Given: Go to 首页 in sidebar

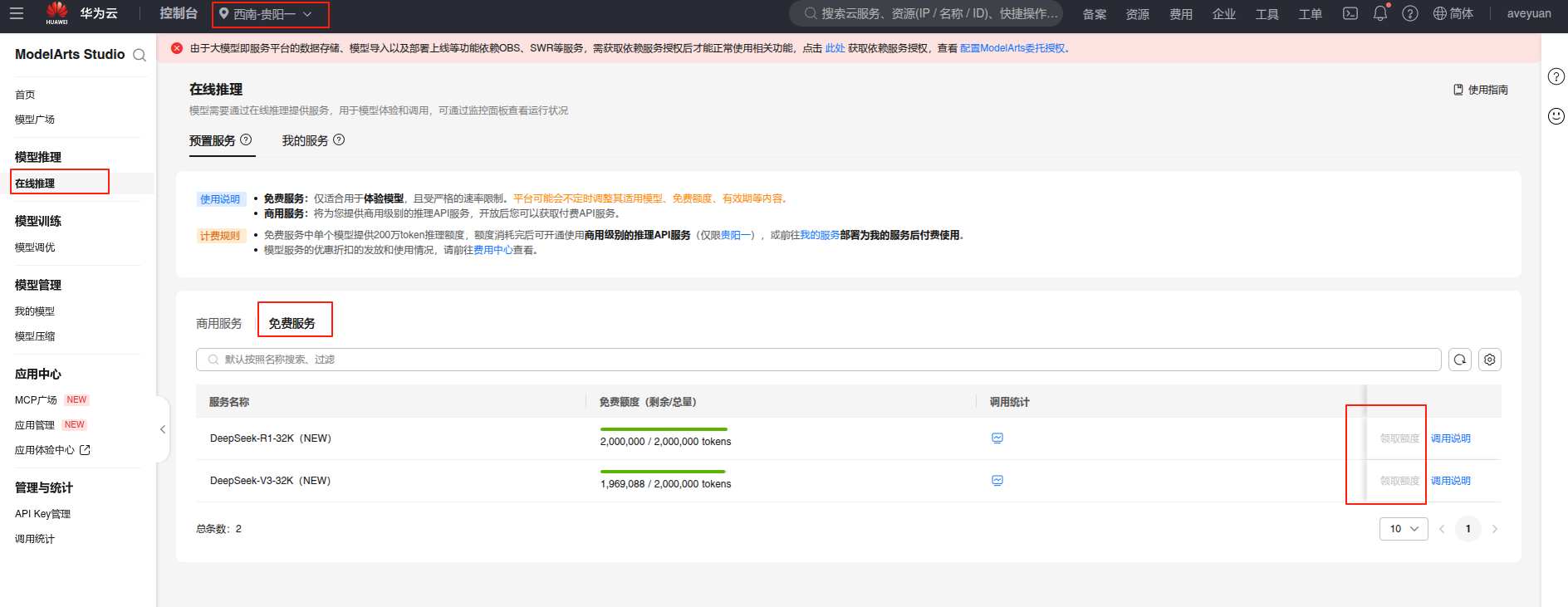Looking at the screenshot, I should 25,95.
